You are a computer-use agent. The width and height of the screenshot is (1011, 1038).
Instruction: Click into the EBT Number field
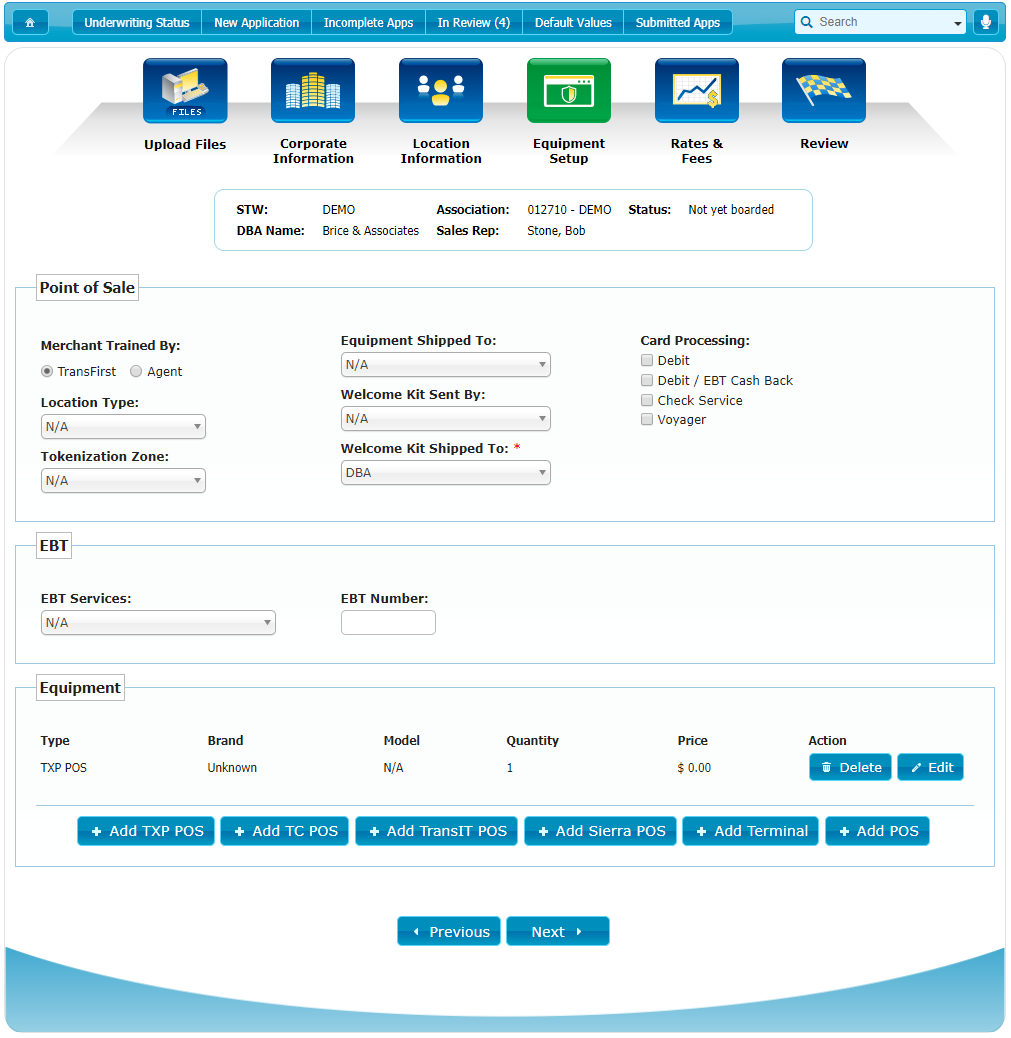(x=388, y=623)
